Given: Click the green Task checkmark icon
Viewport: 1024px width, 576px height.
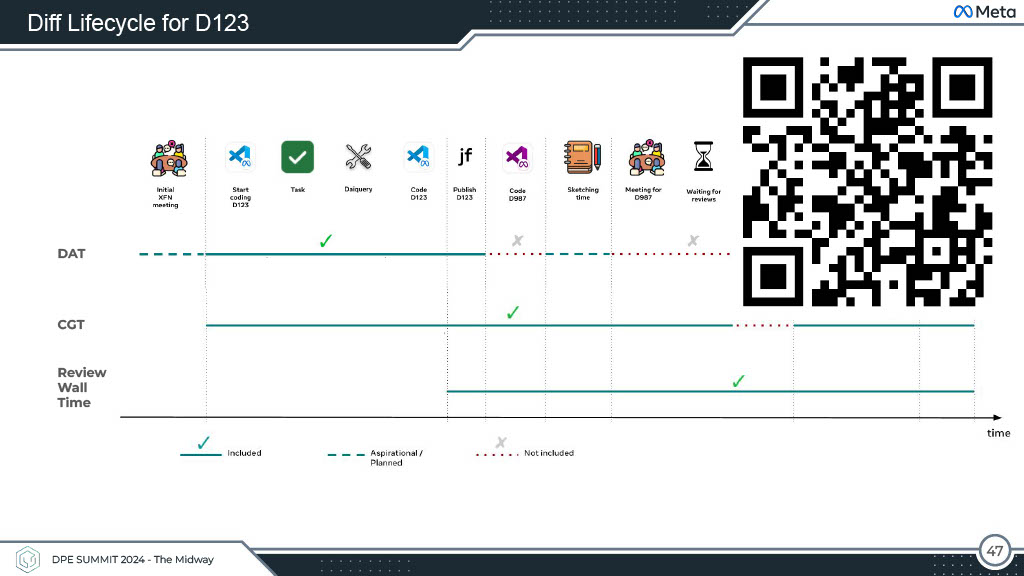Looking at the screenshot, I should 297,157.
